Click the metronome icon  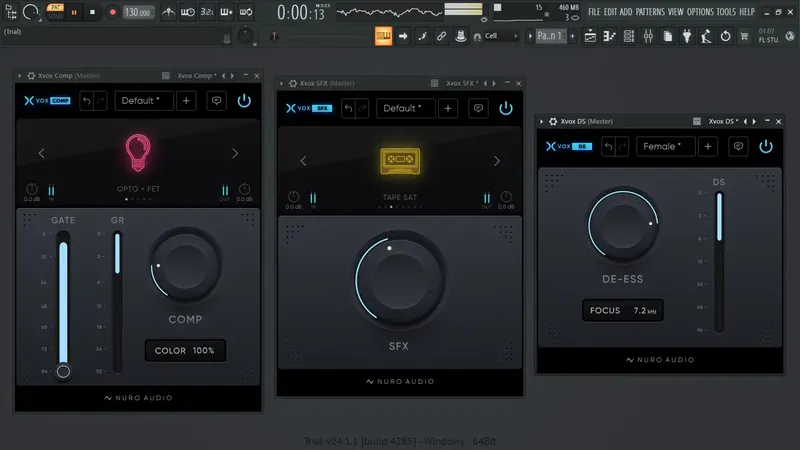click(x=168, y=12)
